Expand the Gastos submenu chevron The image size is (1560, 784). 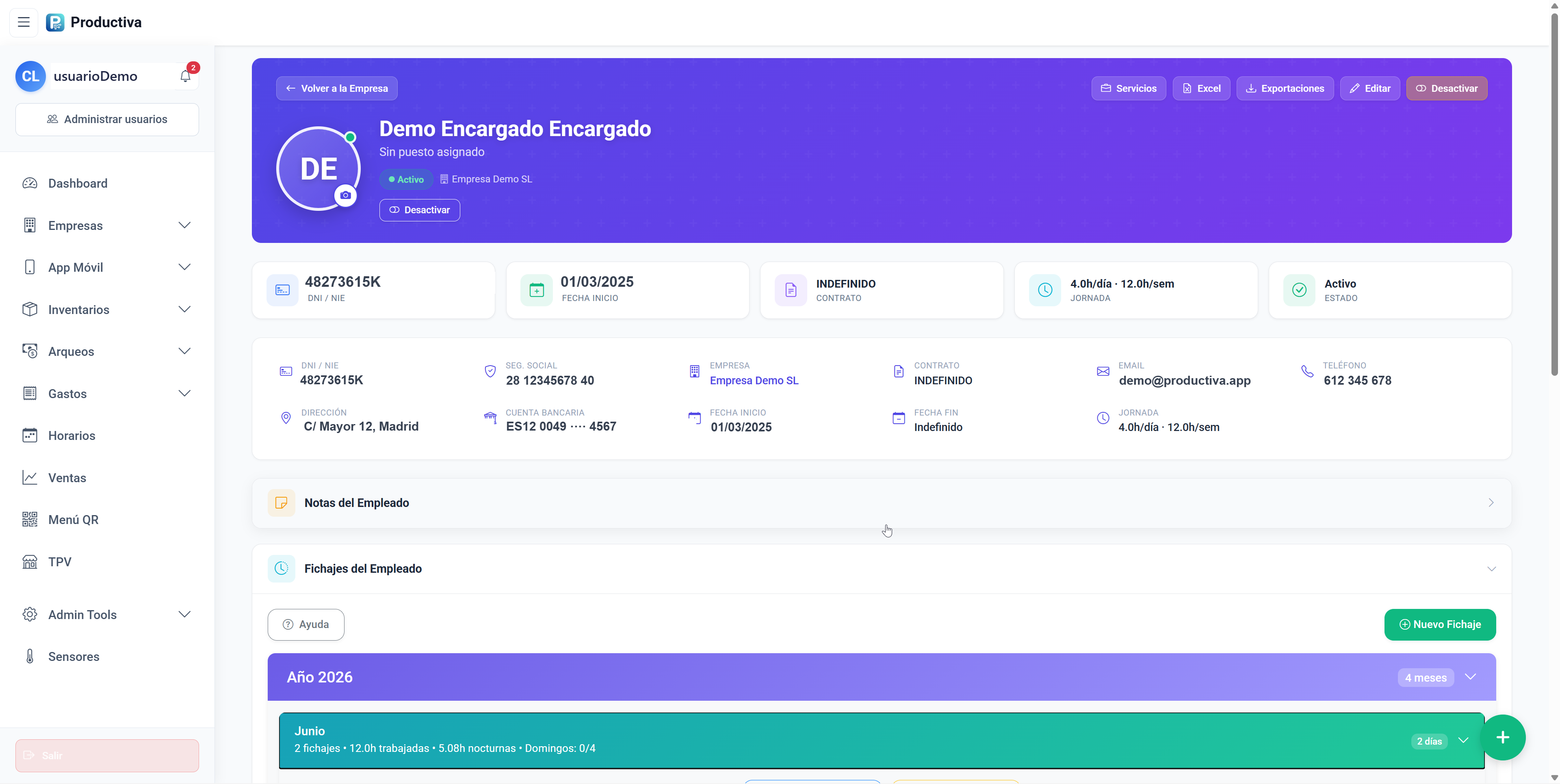185,394
